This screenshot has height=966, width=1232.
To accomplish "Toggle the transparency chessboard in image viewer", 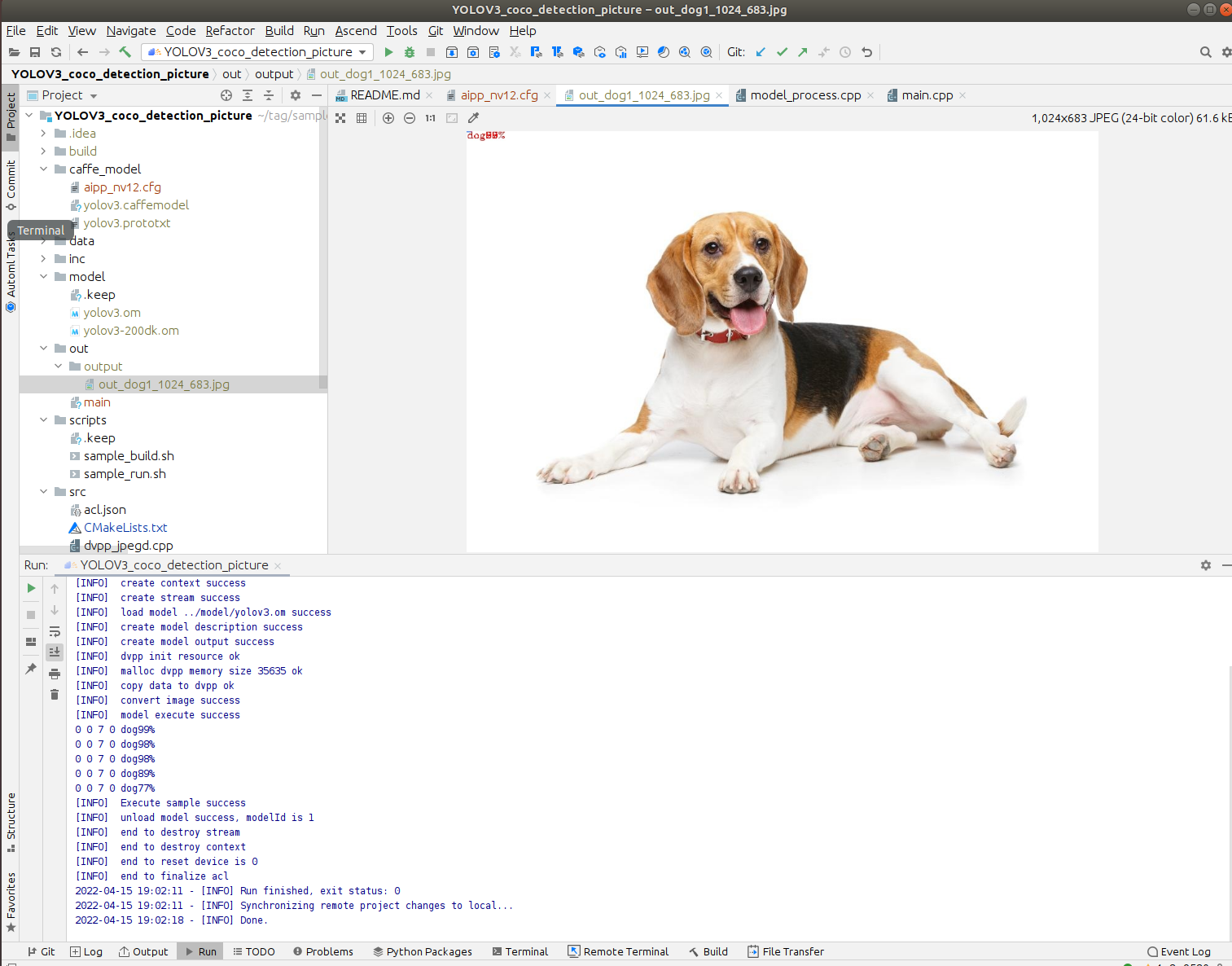I will tap(340, 118).
